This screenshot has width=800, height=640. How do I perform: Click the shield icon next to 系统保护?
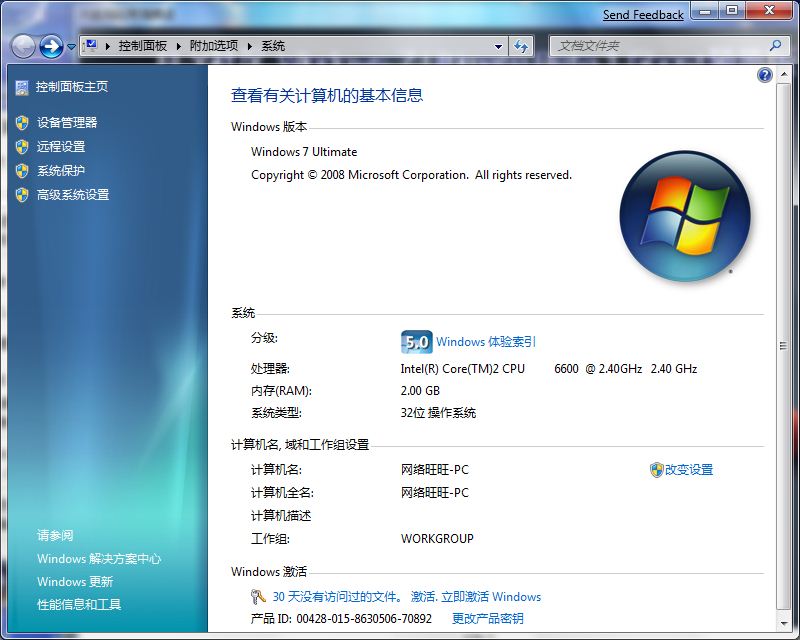[22, 171]
